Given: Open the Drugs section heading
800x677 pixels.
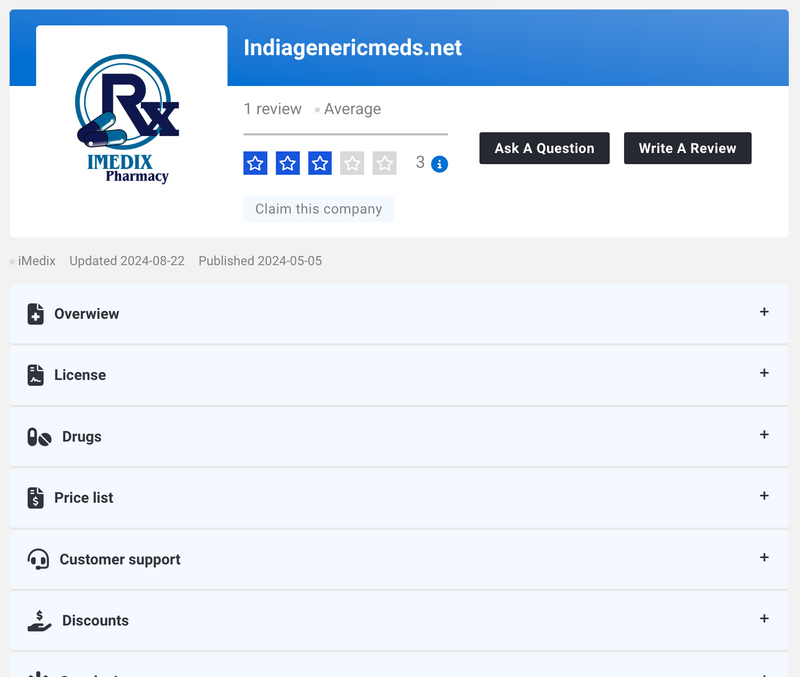Looking at the screenshot, I should [x=82, y=437].
